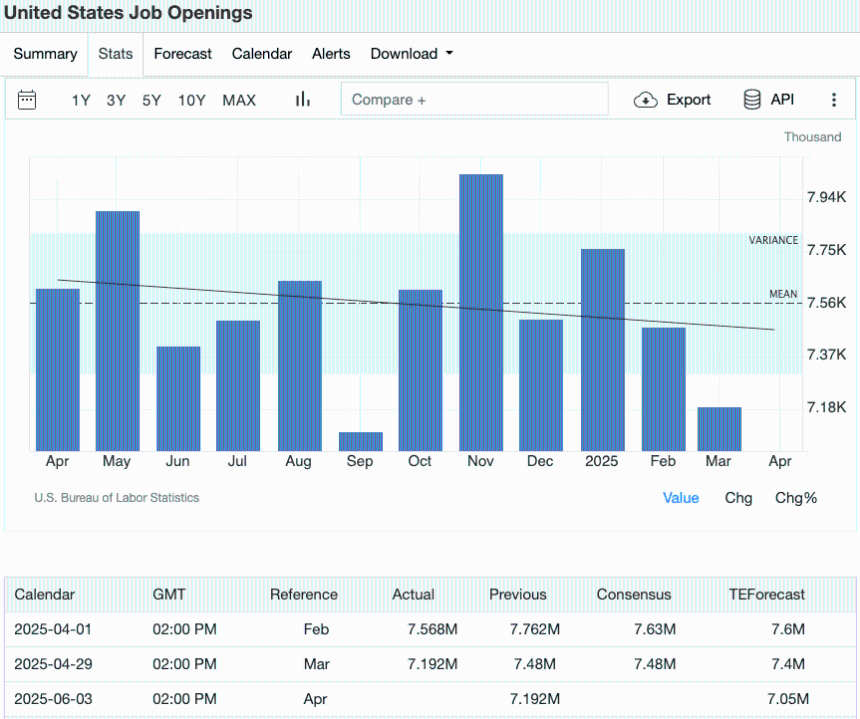The width and height of the screenshot is (860, 719).
Task: Select the 1Y time range
Action: (81, 100)
